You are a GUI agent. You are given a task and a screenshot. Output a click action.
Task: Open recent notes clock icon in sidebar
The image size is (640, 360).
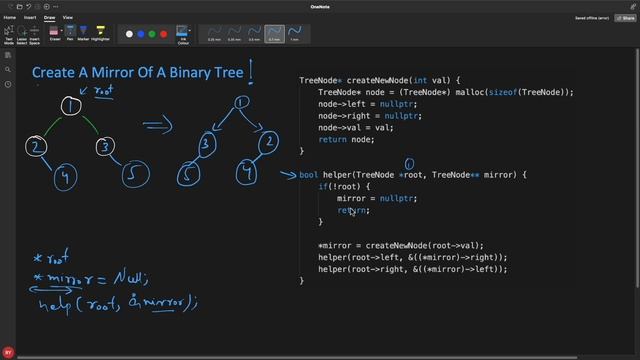point(8,84)
